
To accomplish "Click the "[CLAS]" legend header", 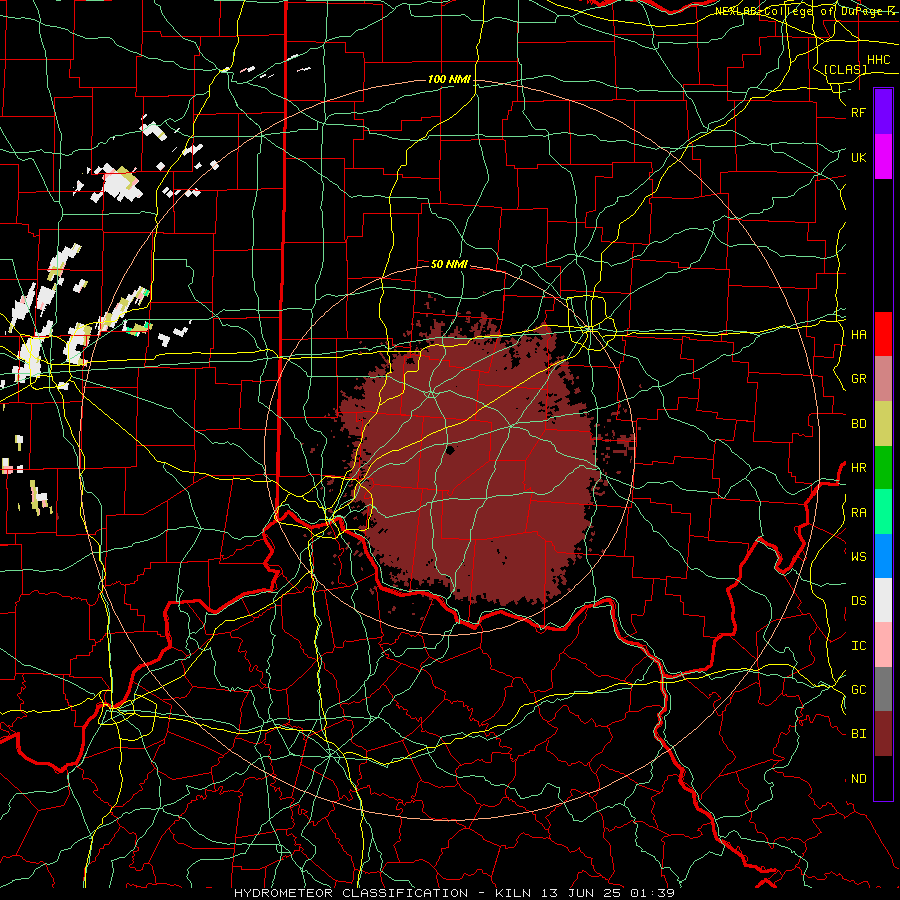I will click(845, 69).
